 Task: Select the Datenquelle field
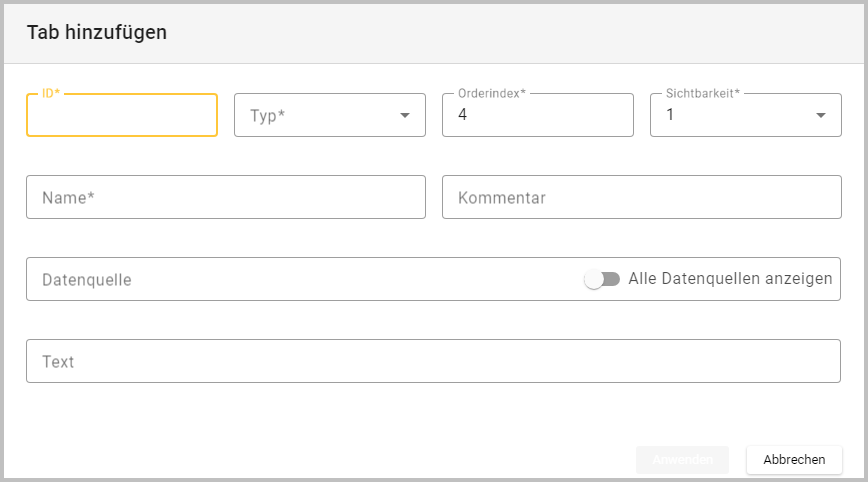click(300, 280)
